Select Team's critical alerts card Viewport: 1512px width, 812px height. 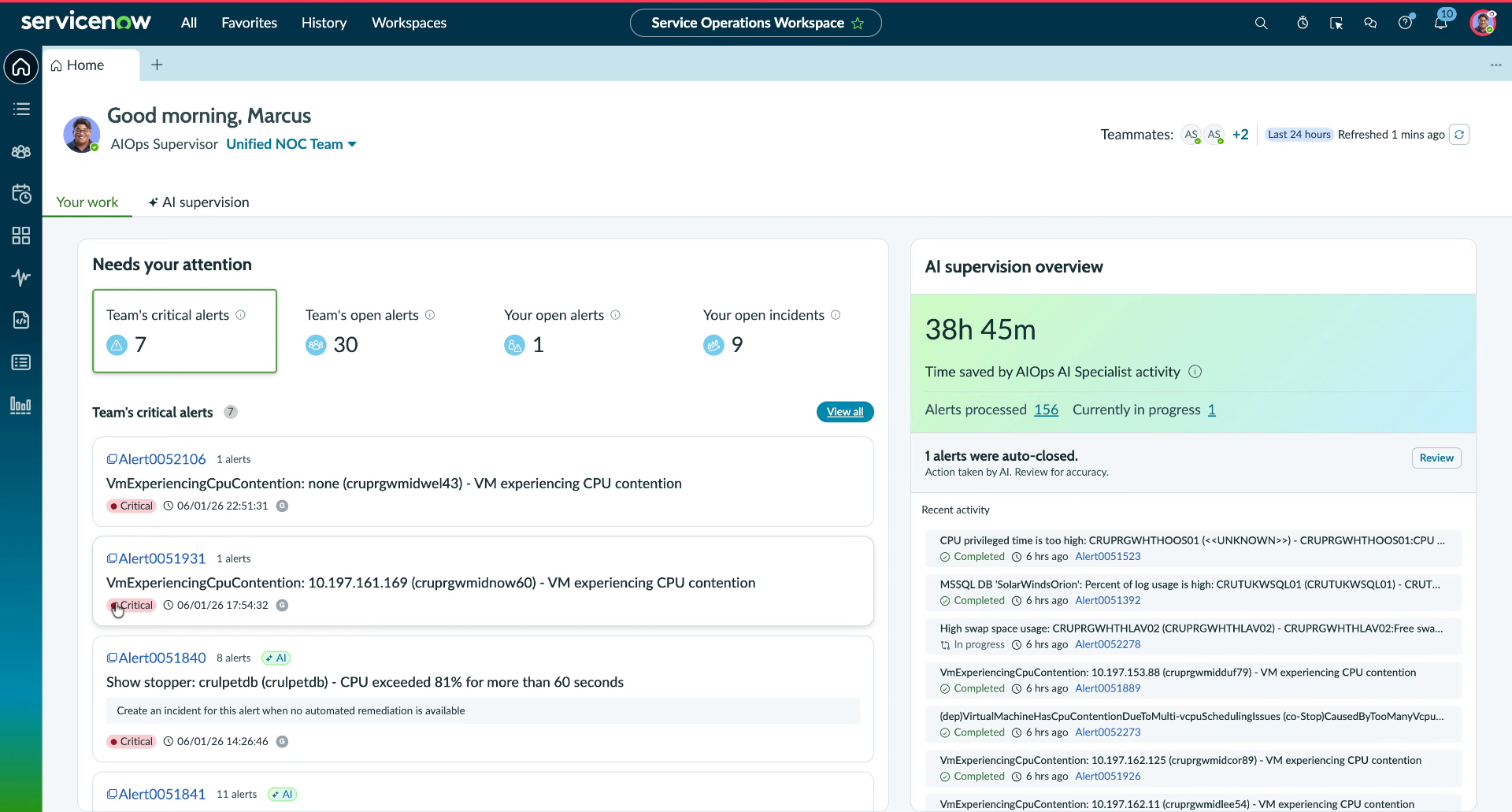coord(184,331)
